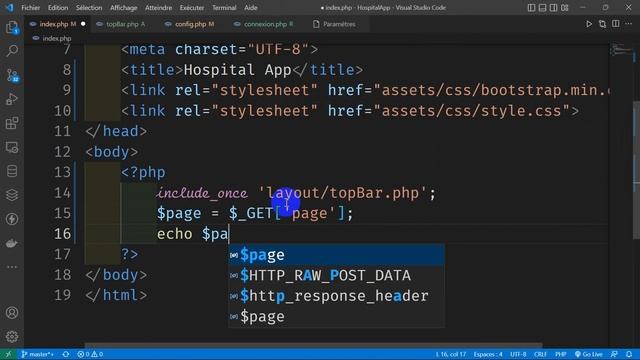Open editor More Actions ellipsis
640x360 pixels.
(x=629, y=24)
